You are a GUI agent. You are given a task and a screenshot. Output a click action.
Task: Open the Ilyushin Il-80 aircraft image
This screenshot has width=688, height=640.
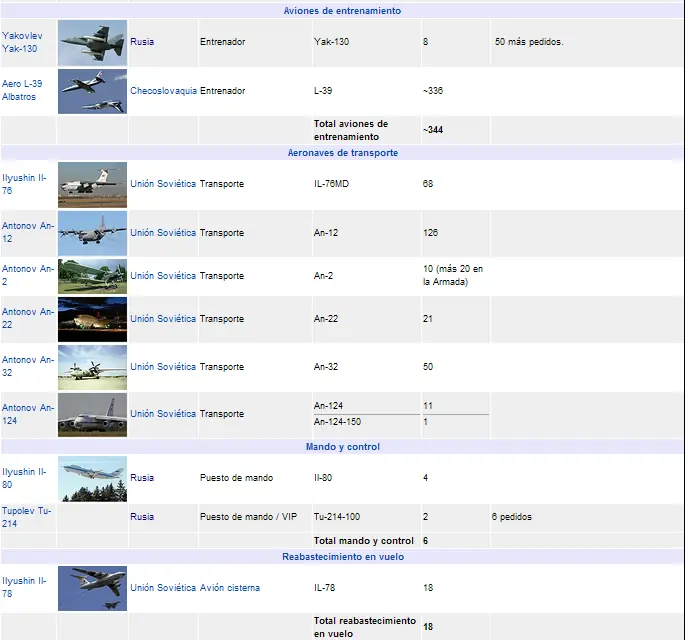(x=92, y=478)
